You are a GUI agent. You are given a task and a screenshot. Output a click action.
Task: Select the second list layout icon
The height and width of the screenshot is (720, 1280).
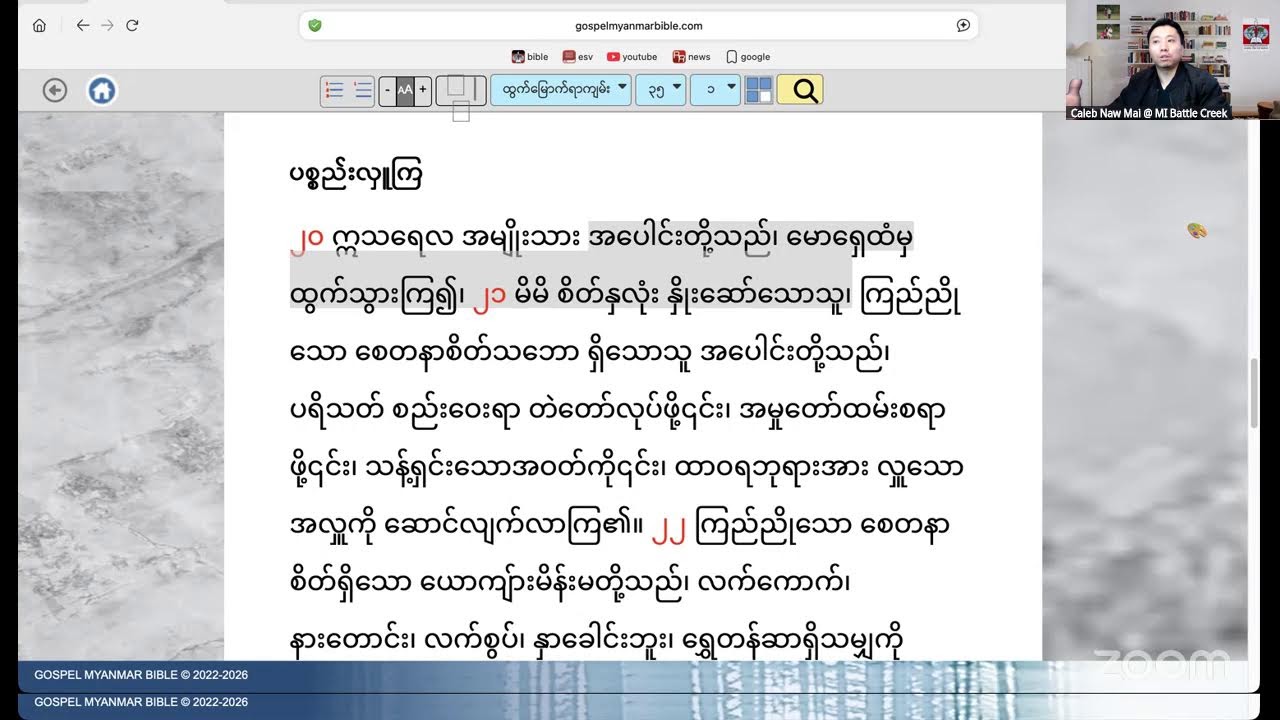pyautogui.click(x=362, y=91)
